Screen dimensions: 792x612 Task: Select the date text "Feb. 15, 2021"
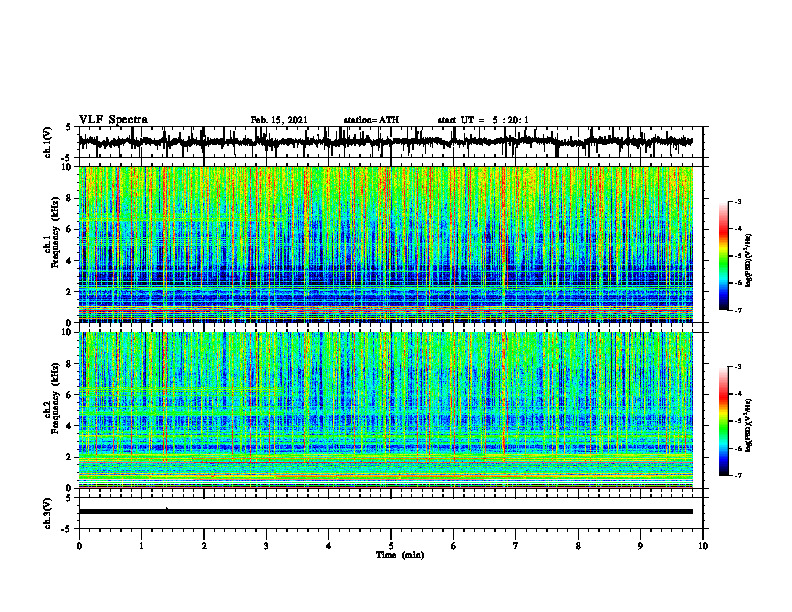click(x=279, y=120)
